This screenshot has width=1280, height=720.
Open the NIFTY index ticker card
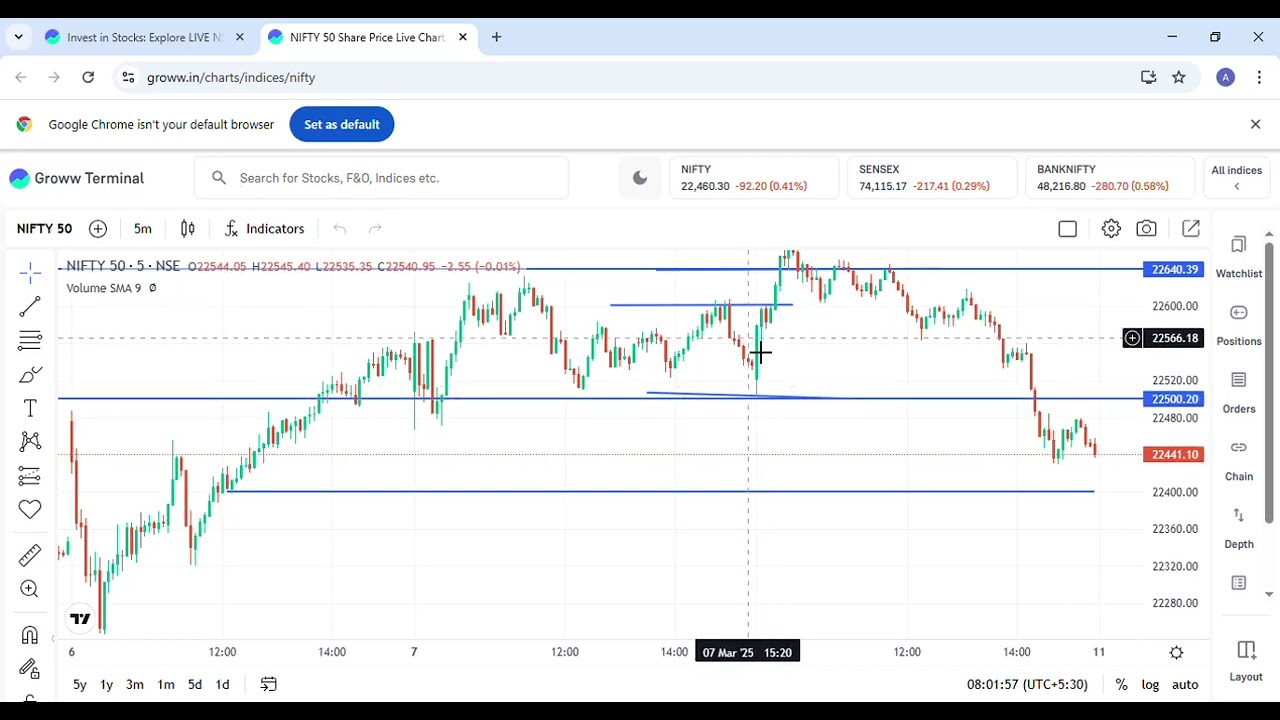(754, 178)
